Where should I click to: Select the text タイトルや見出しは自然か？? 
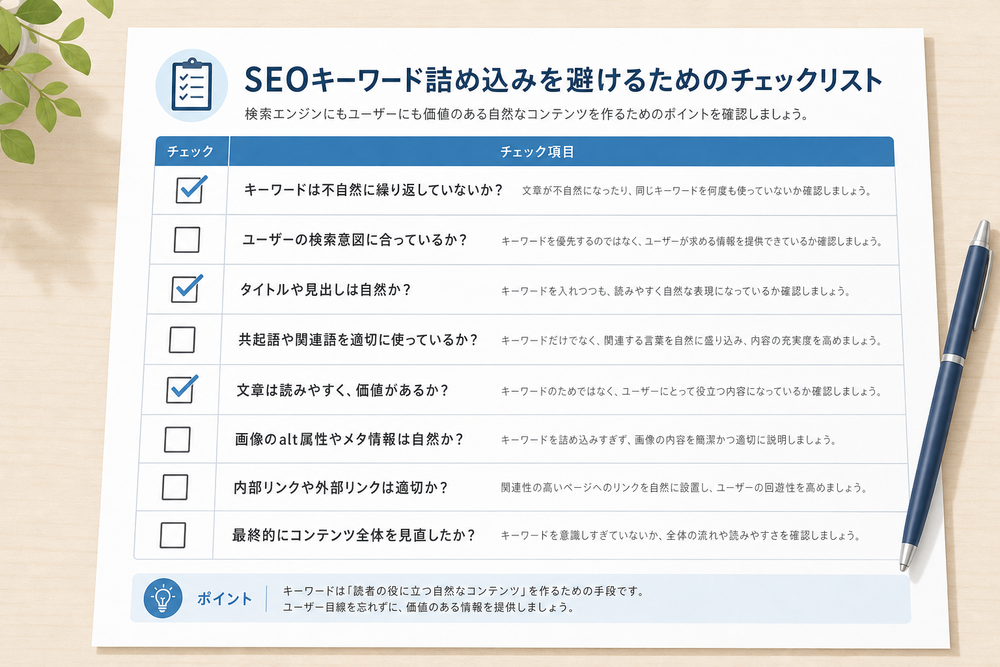(x=325, y=290)
